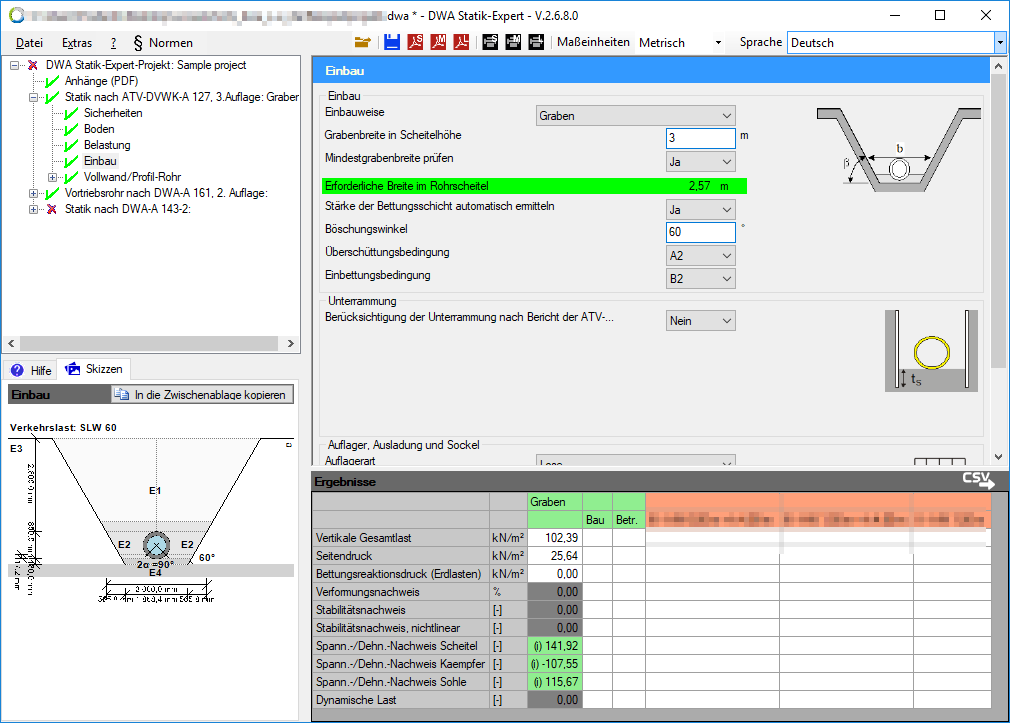Viewport: 1010px width, 723px height.
Task: Expand the Vollwand/Profil-Rohr tree node
Action: [53, 177]
